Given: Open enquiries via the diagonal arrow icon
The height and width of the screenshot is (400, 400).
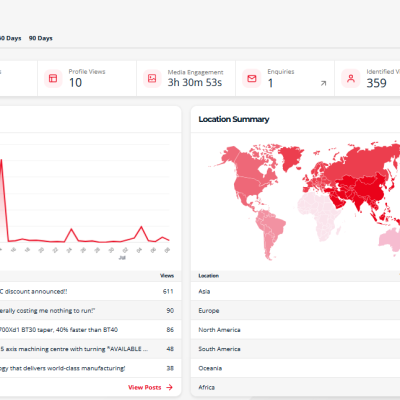Looking at the screenshot, I should click(323, 83).
